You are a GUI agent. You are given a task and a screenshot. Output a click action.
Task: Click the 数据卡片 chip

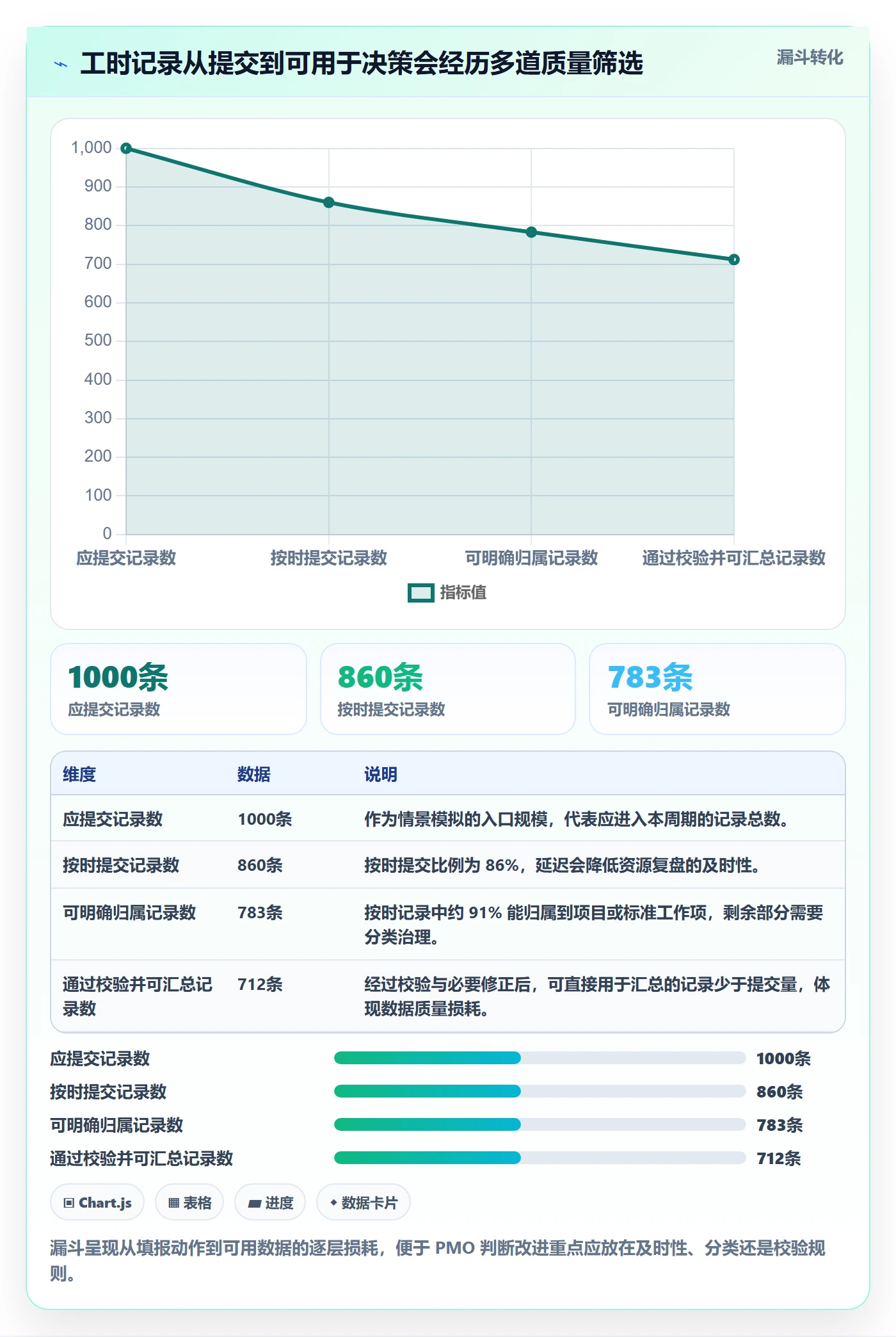pos(364,1203)
